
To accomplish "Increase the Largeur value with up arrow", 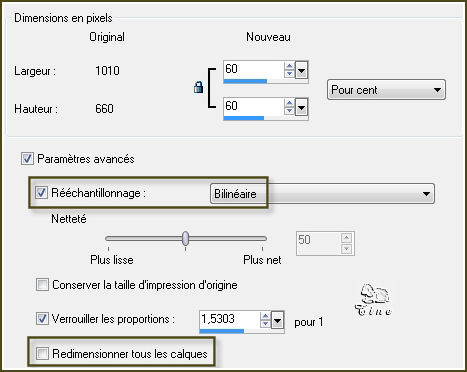I will (x=289, y=66).
